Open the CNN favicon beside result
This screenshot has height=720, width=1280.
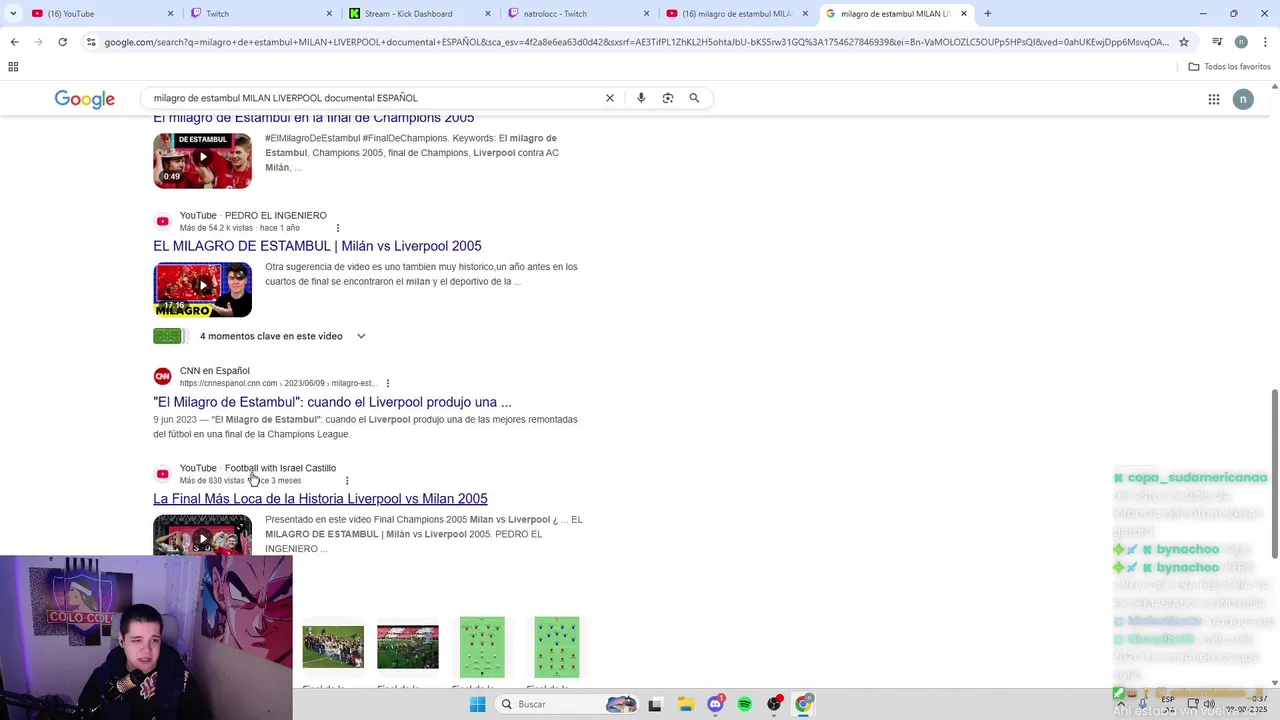(x=162, y=377)
